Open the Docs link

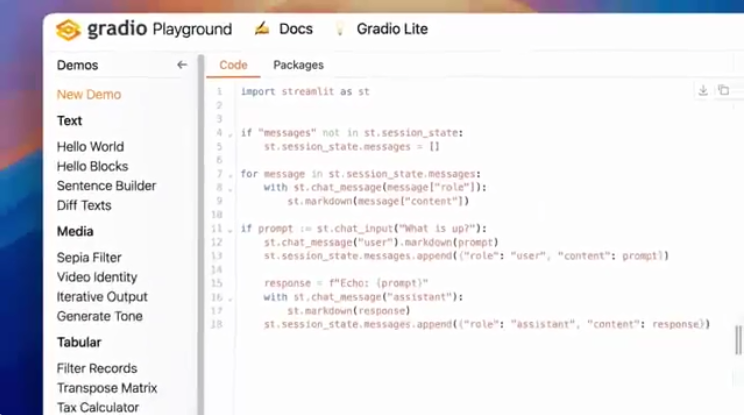click(x=296, y=29)
